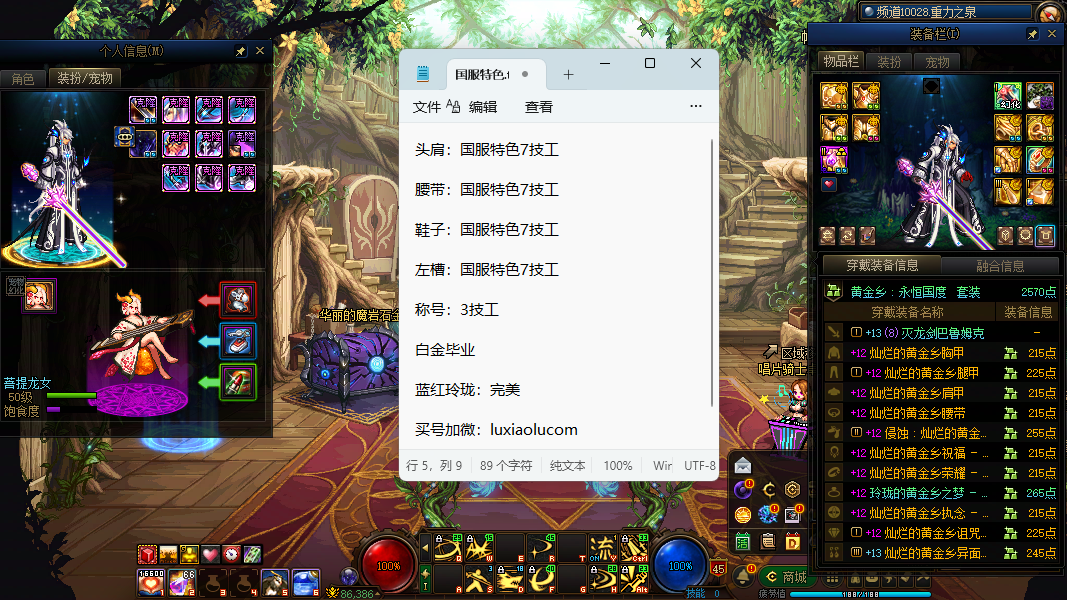Switch to the 融合信息 tab

(999, 266)
